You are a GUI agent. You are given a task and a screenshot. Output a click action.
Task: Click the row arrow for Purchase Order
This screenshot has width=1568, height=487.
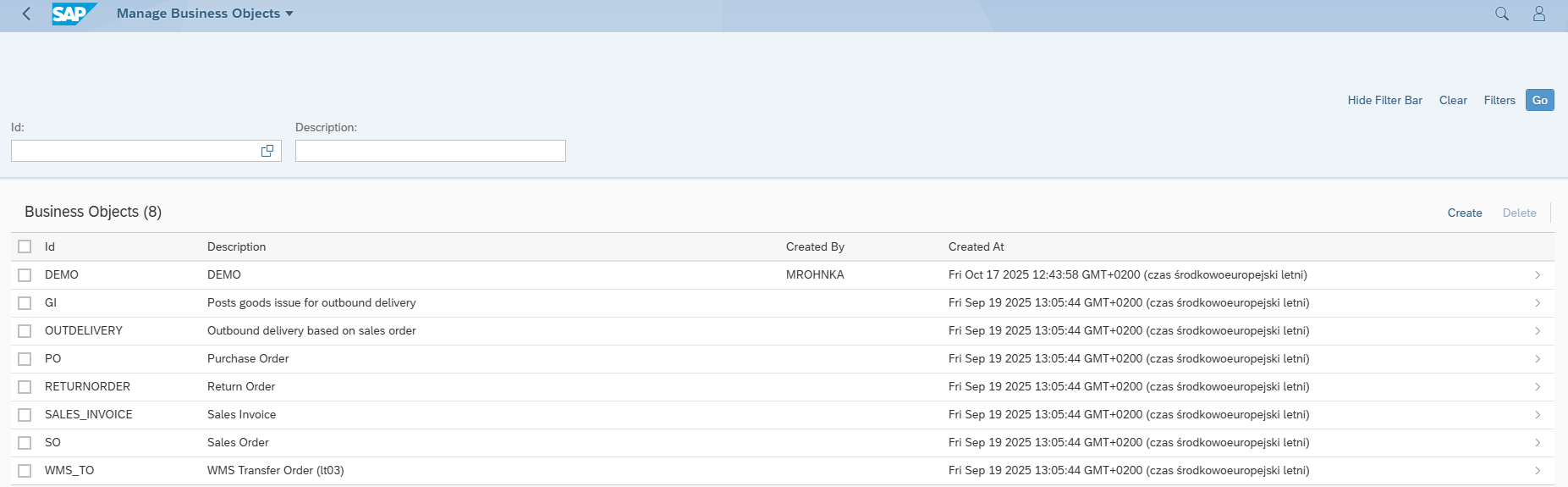coord(1538,359)
